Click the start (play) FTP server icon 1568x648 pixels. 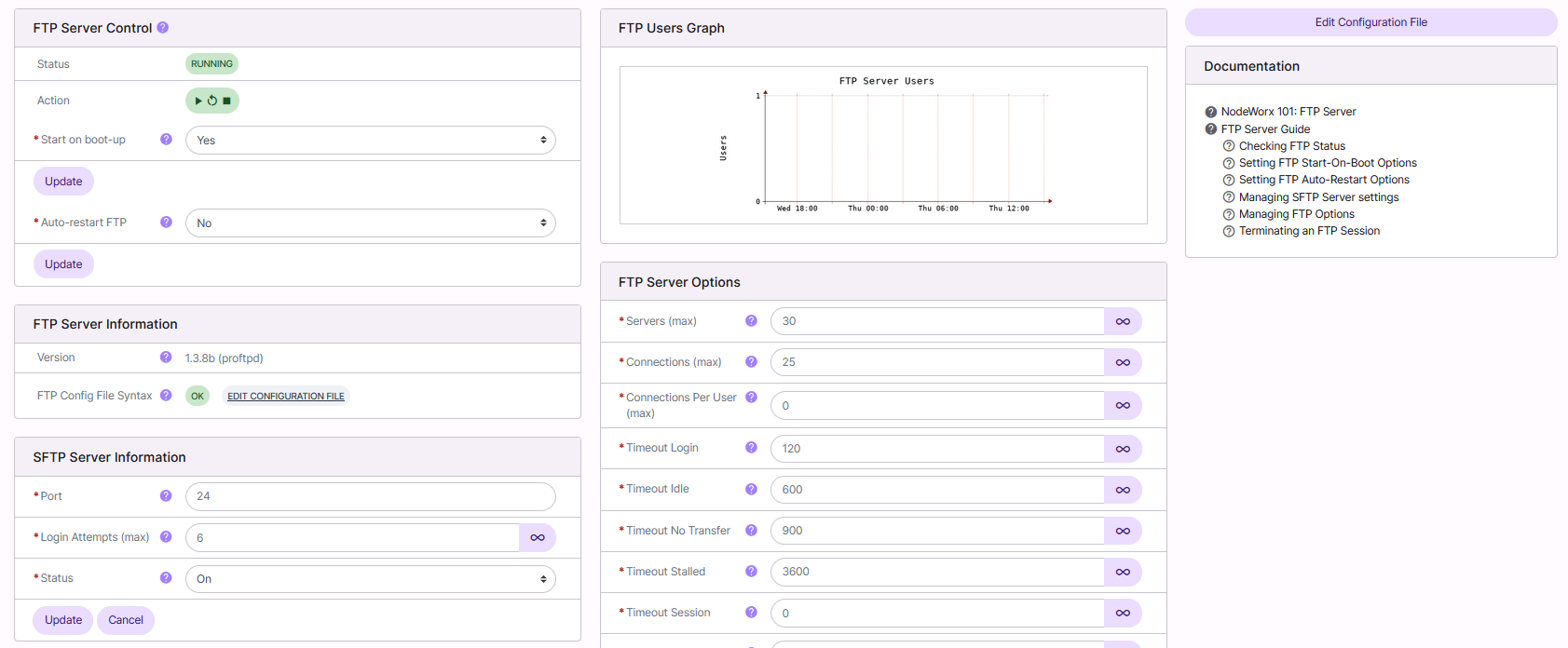coord(198,101)
